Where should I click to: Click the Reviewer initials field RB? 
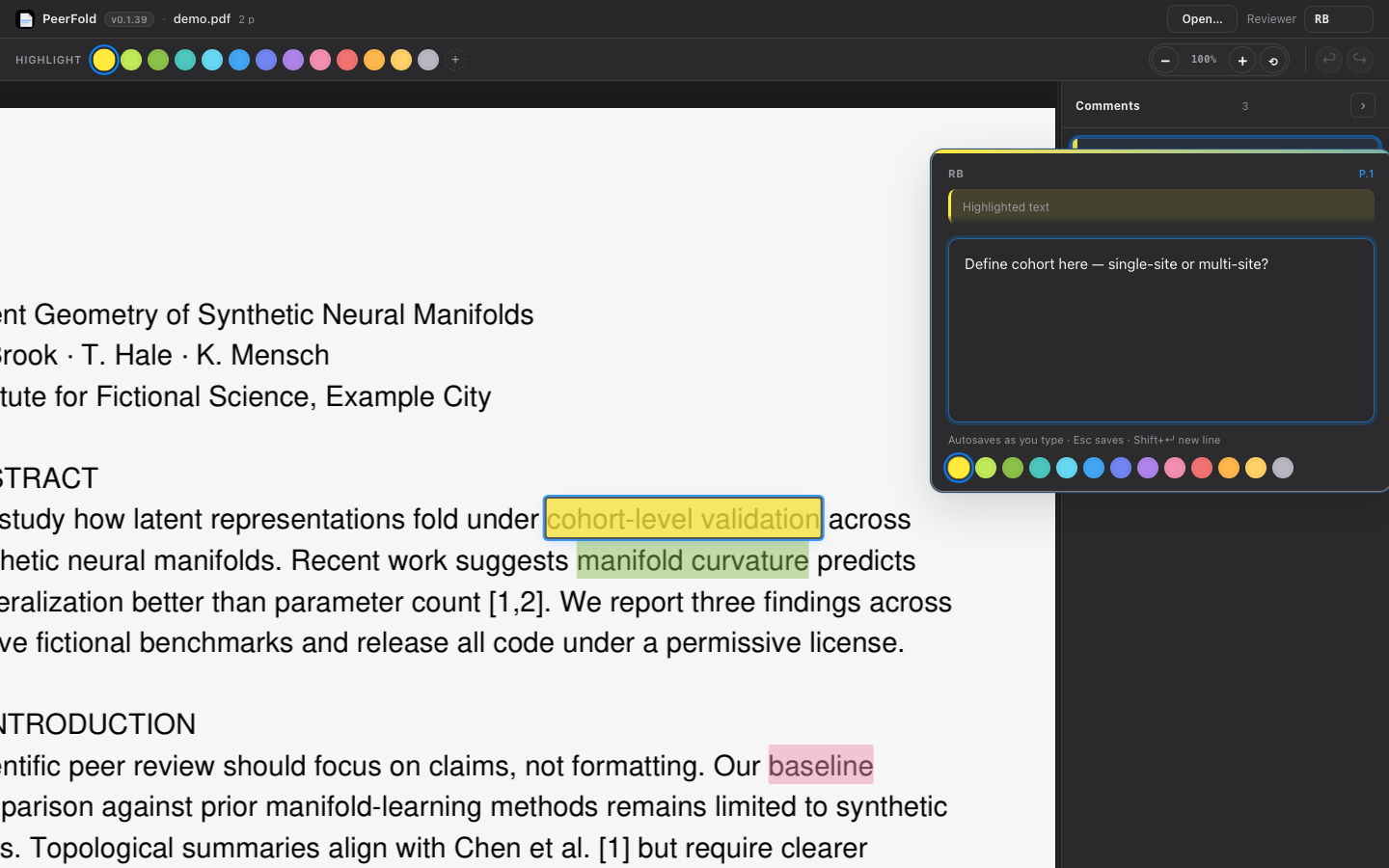pyautogui.click(x=1339, y=19)
